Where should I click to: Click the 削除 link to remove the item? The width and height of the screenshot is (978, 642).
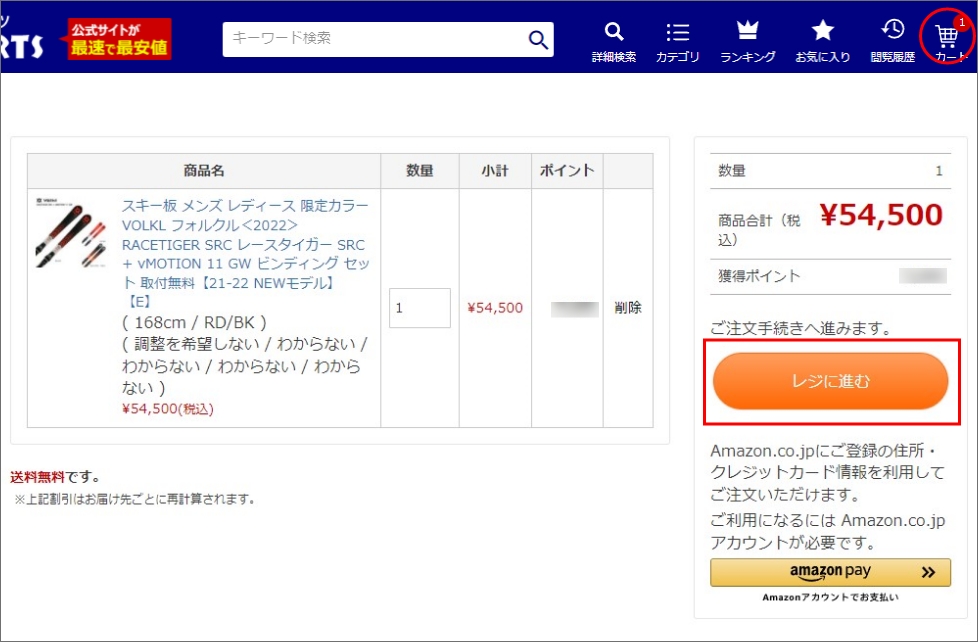tap(627, 308)
